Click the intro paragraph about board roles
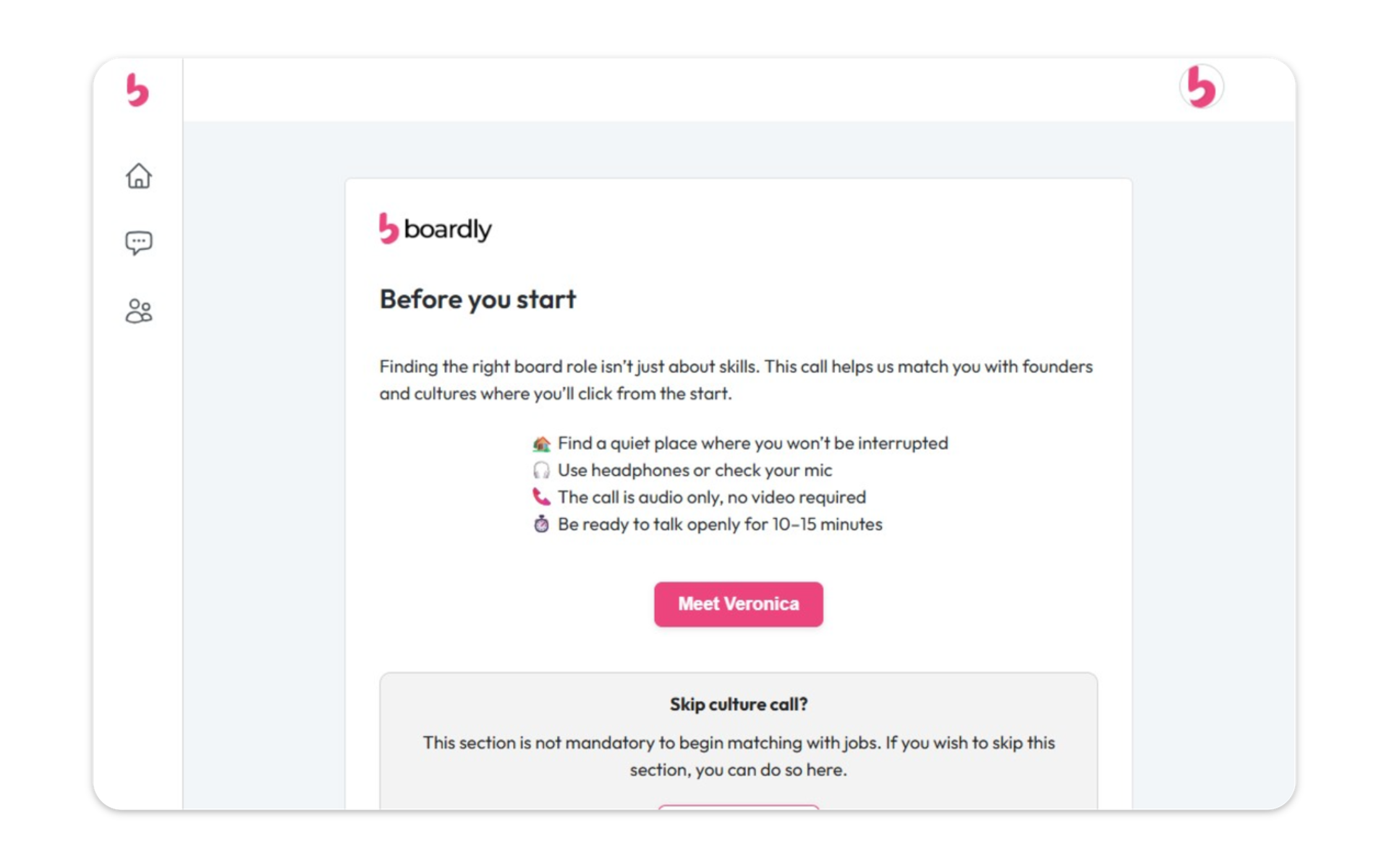The width and height of the screenshot is (1389, 868). (x=736, y=380)
